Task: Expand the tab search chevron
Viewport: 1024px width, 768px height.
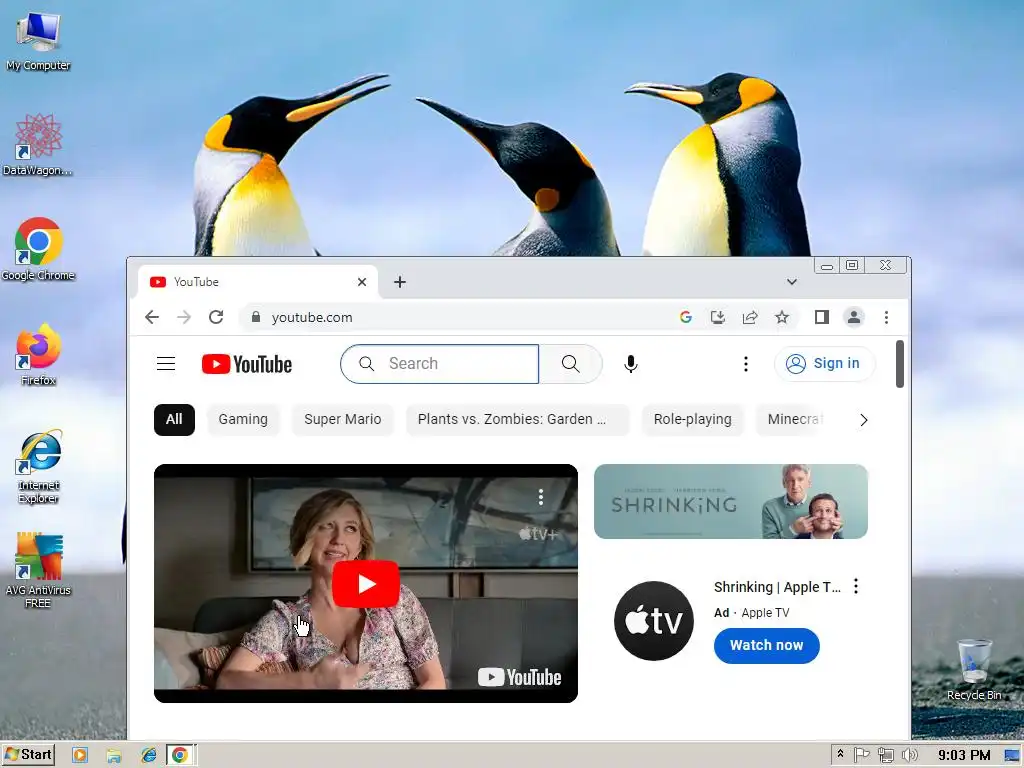Action: 792,281
